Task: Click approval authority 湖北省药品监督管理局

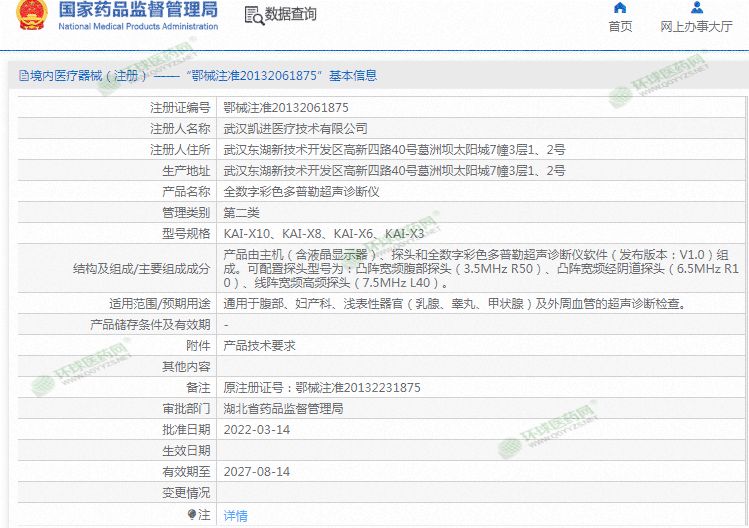Action: (x=283, y=408)
